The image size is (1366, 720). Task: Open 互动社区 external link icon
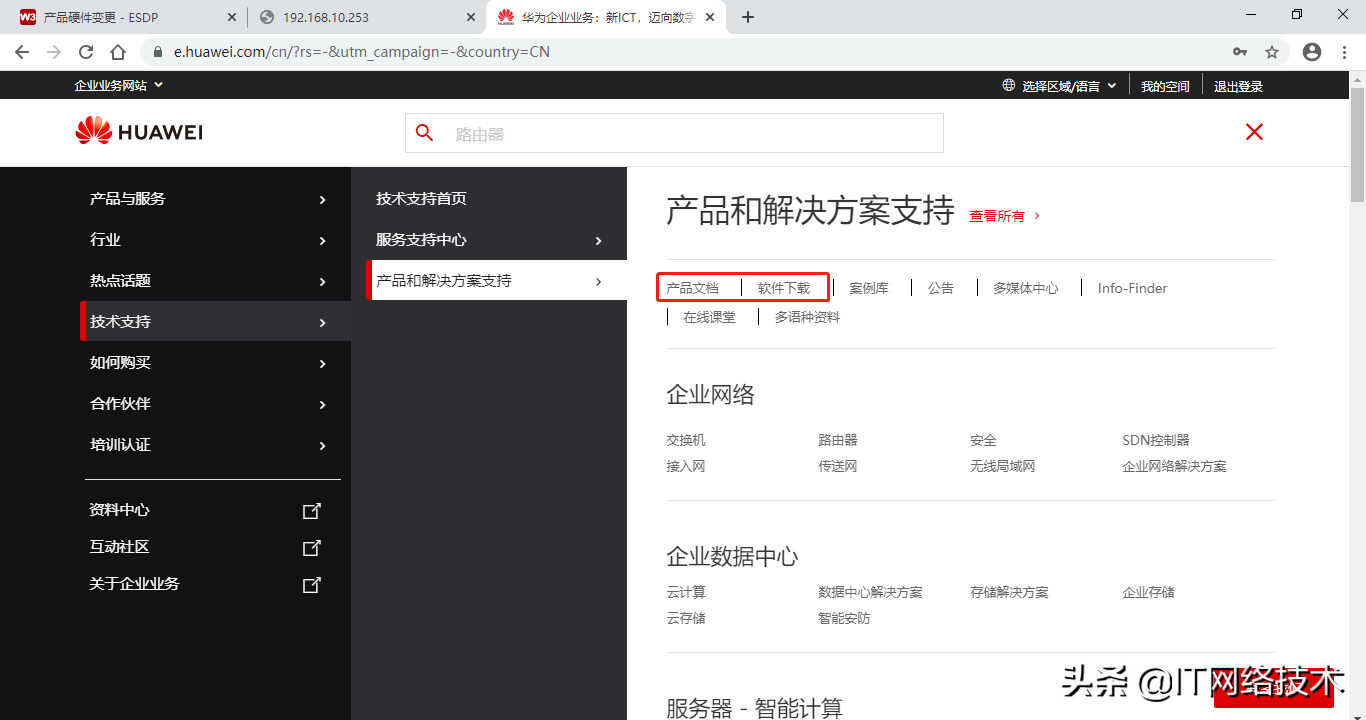pyautogui.click(x=312, y=547)
